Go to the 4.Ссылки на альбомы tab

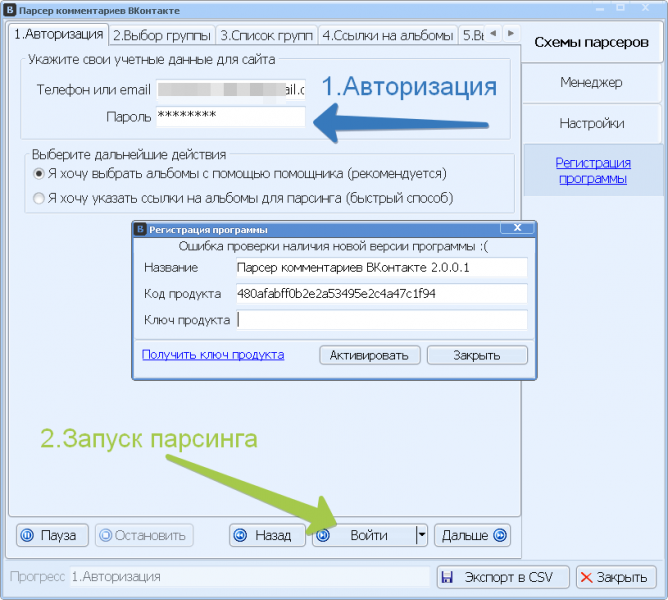[x=388, y=35]
